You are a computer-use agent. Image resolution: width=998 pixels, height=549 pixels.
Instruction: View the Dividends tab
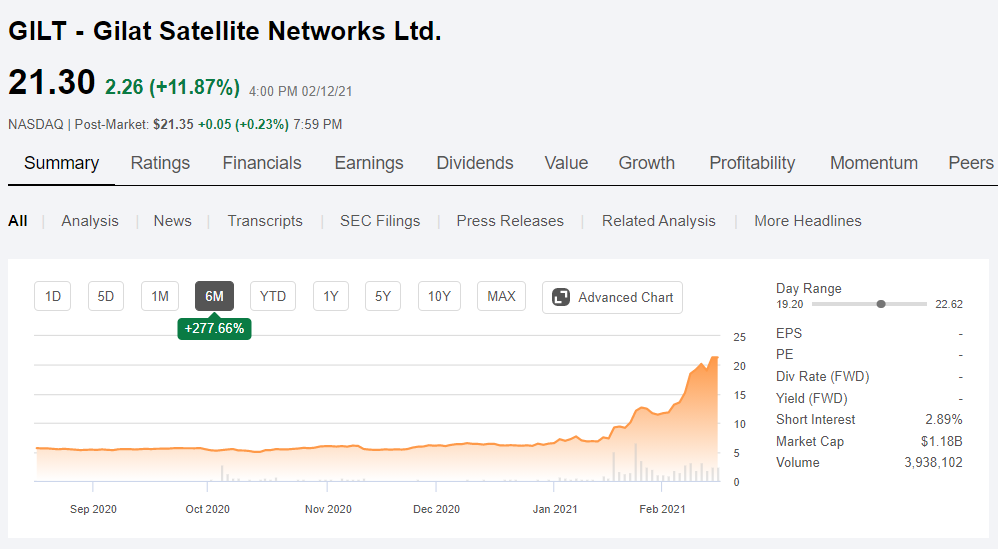475,163
